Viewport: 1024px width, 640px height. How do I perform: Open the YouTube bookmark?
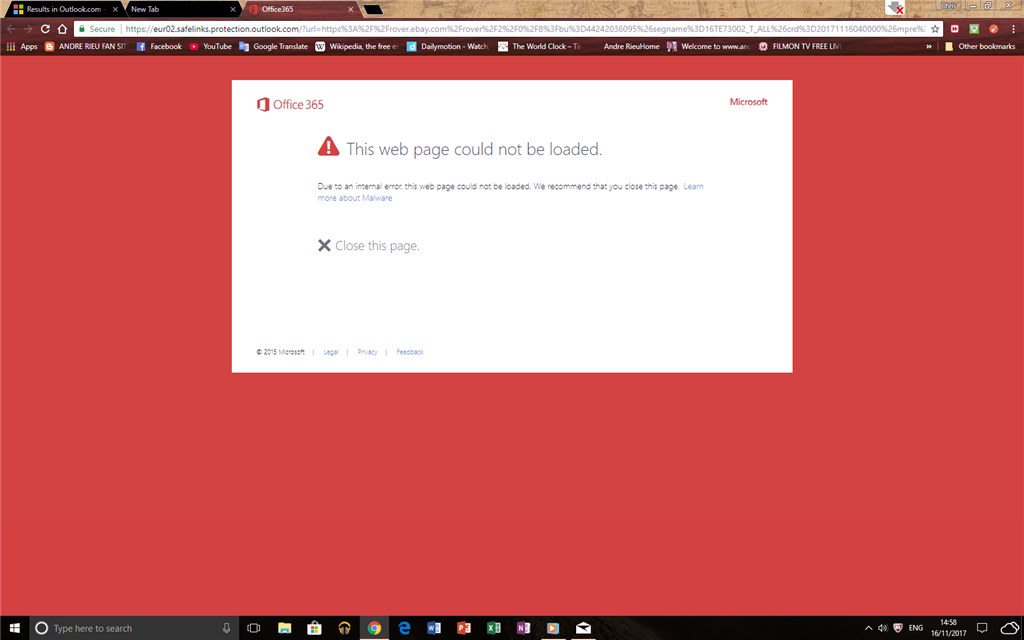click(x=210, y=46)
